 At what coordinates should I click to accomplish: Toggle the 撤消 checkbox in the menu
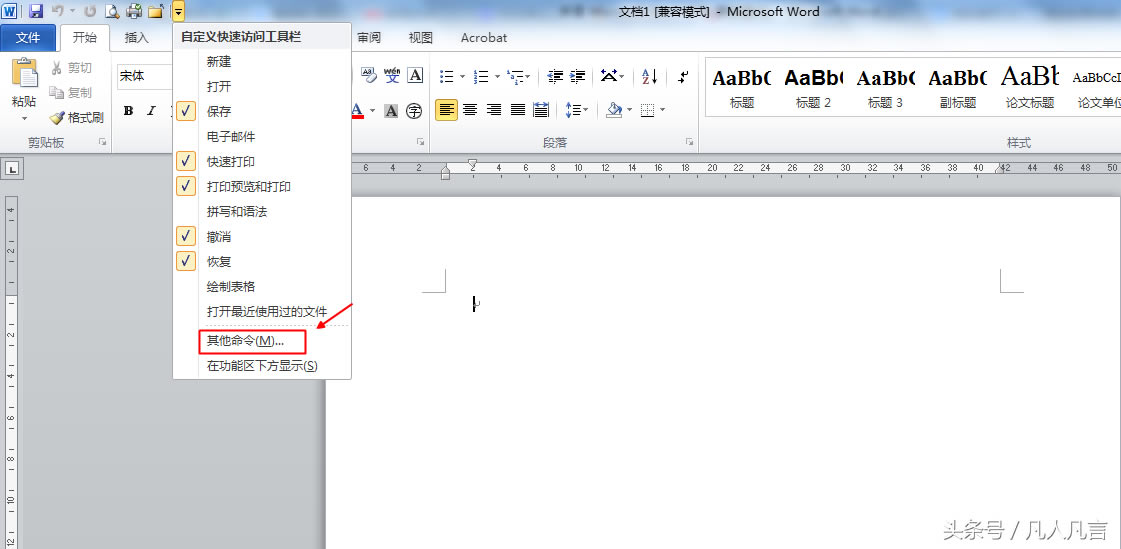click(218, 236)
